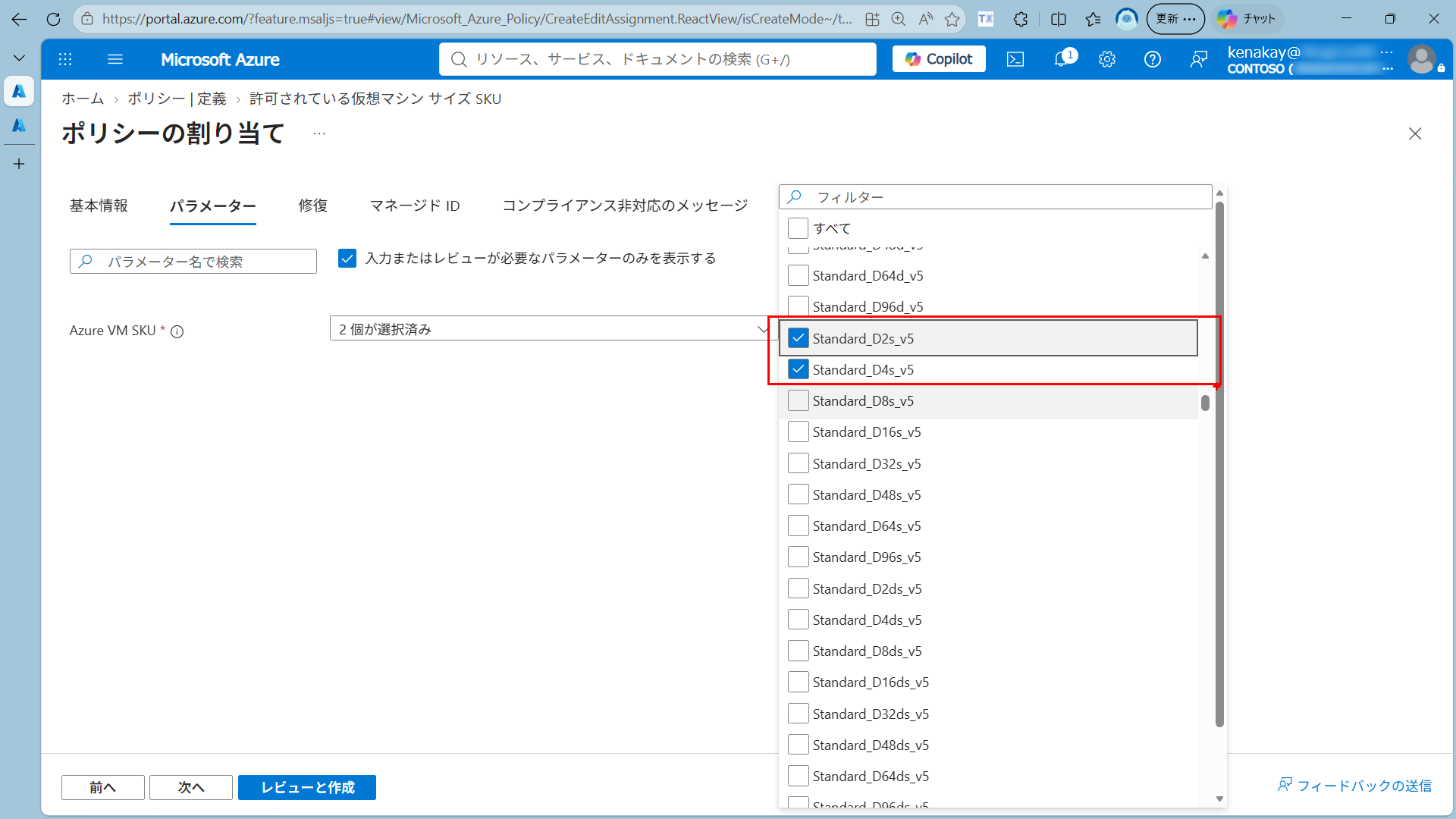The width and height of the screenshot is (1456, 819).
Task: Check Standard_D32s_v5
Action: [798, 463]
